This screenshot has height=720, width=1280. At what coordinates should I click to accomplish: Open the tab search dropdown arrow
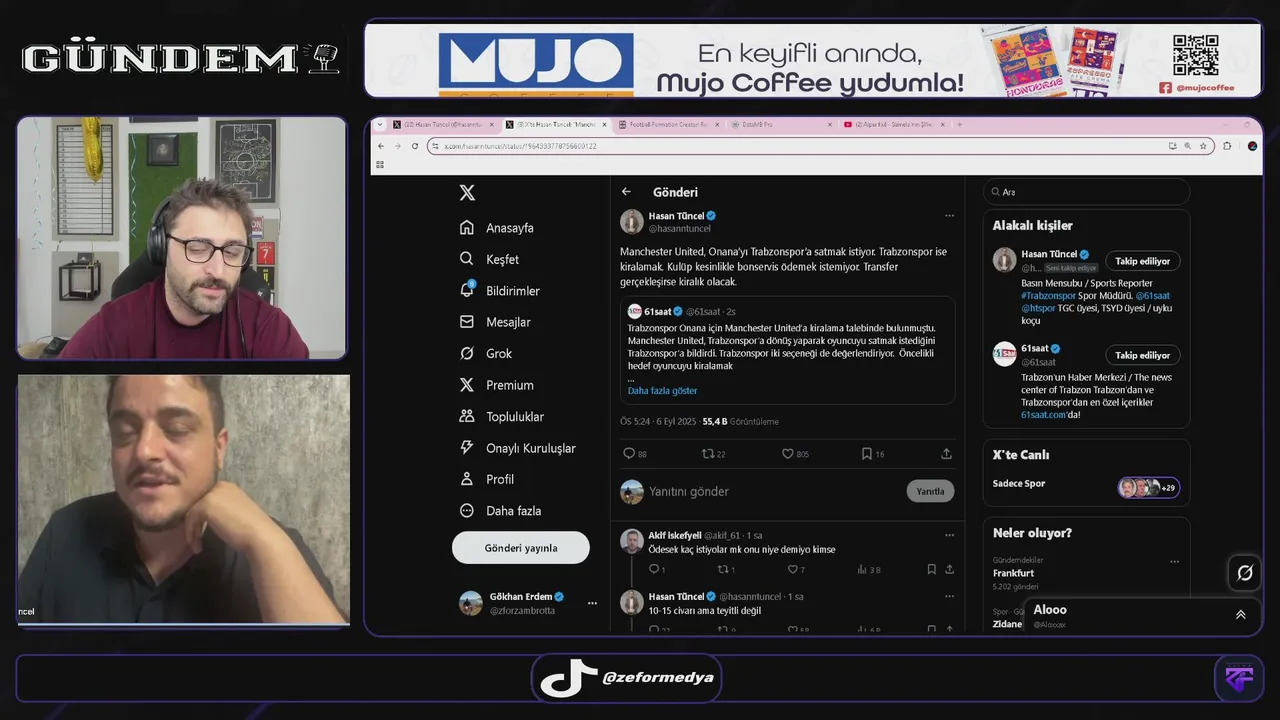[x=380, y=125]
